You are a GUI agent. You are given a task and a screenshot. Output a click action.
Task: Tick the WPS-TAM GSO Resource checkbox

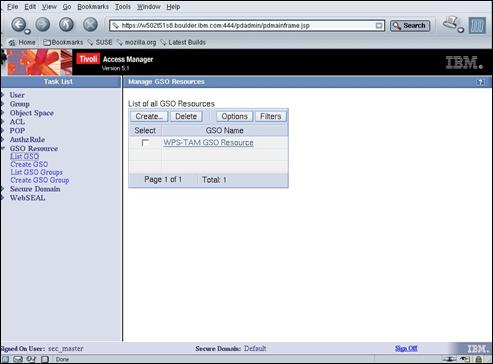coord(145,143)
